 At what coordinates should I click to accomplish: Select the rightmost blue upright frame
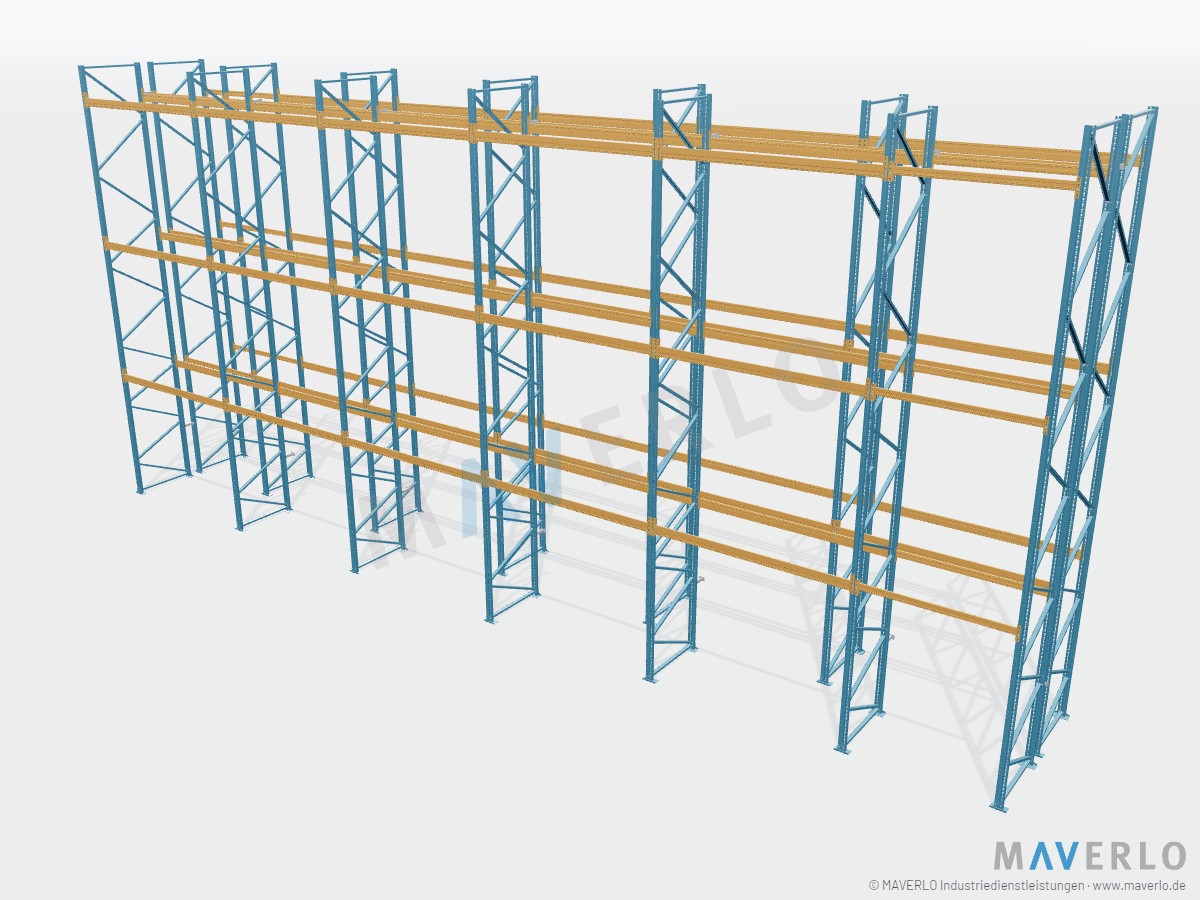tap(1075, 455)
